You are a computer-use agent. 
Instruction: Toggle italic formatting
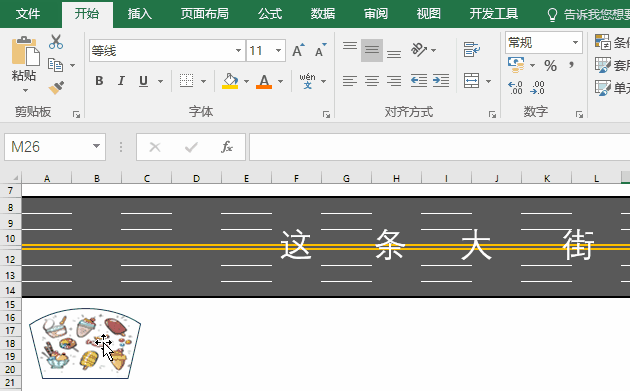point(121,81)
